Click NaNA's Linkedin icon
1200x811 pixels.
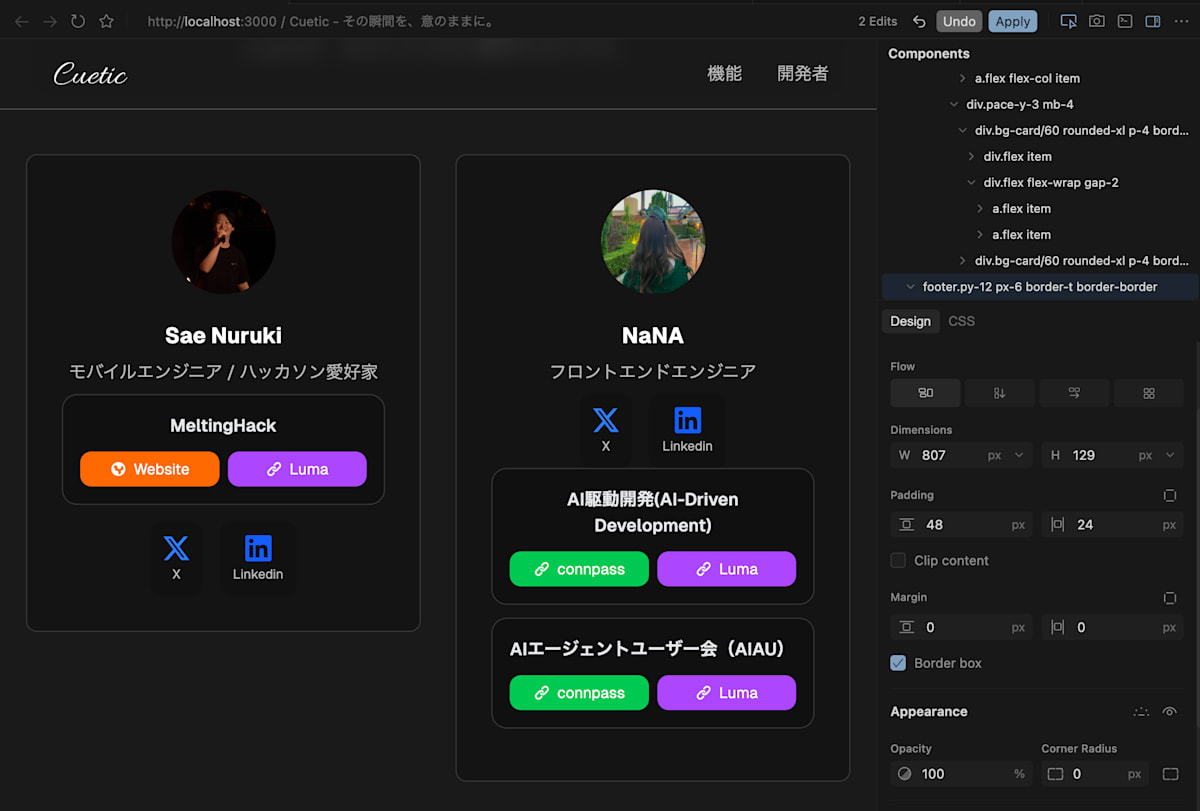[687, 430]
